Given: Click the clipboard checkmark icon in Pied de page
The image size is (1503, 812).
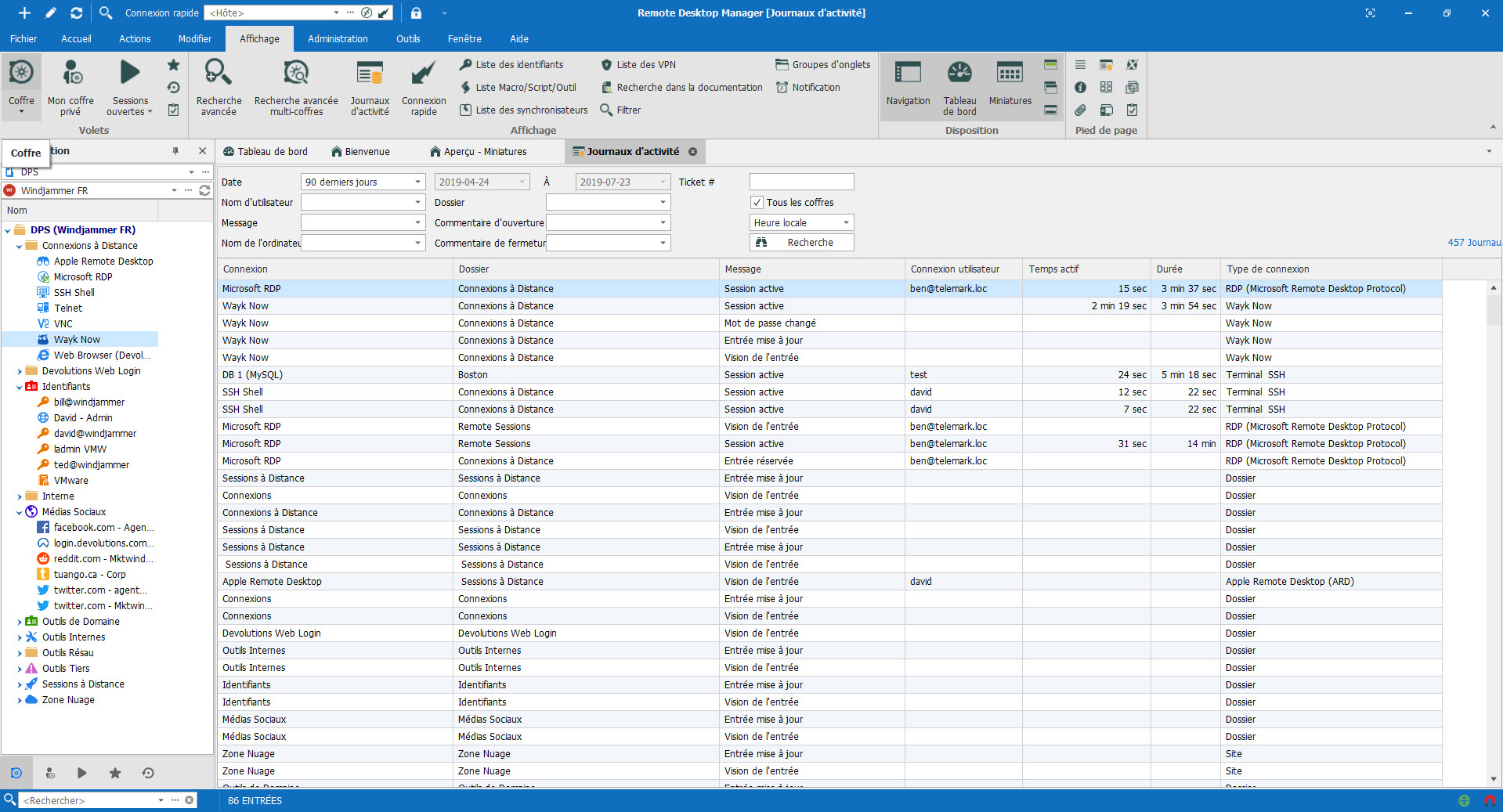Looking at the screenshot, I should [1132, 110].
